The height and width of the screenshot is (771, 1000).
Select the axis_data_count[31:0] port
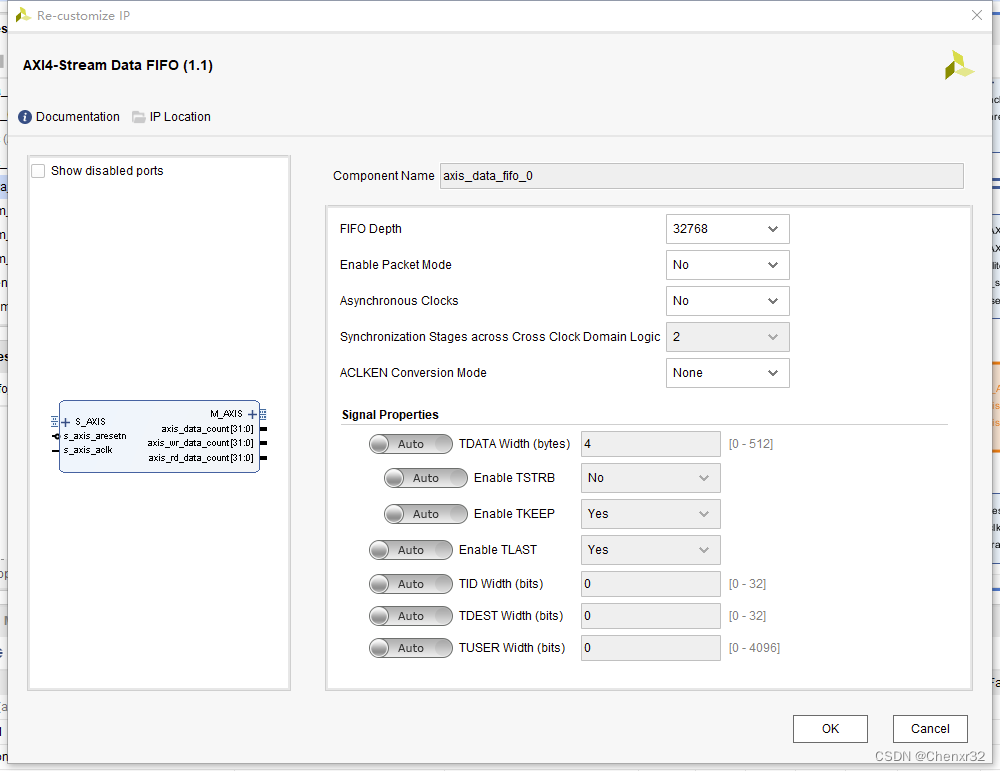[x=207, y=429]
